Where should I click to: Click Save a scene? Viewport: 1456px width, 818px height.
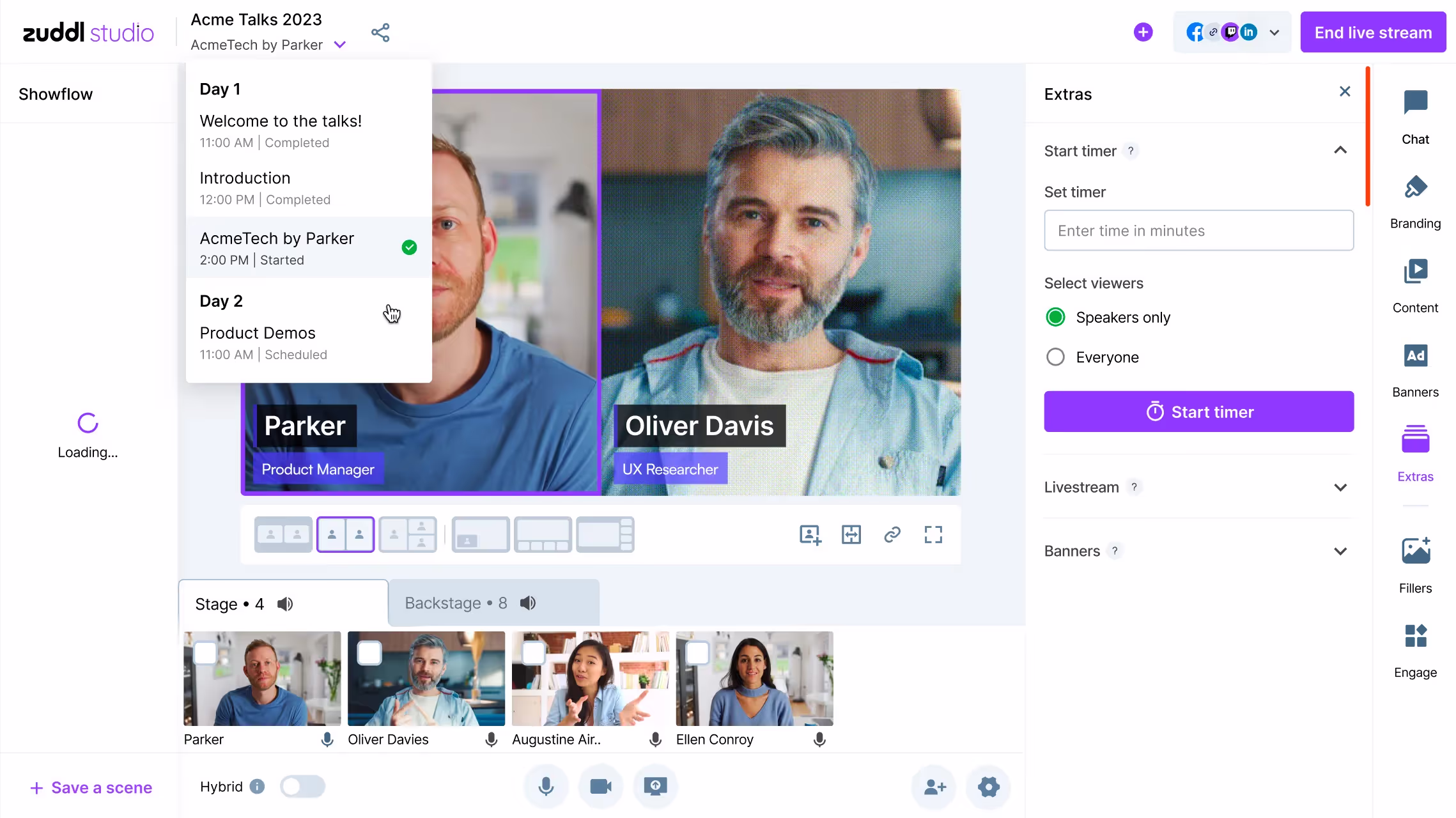[x=91, y=787]
